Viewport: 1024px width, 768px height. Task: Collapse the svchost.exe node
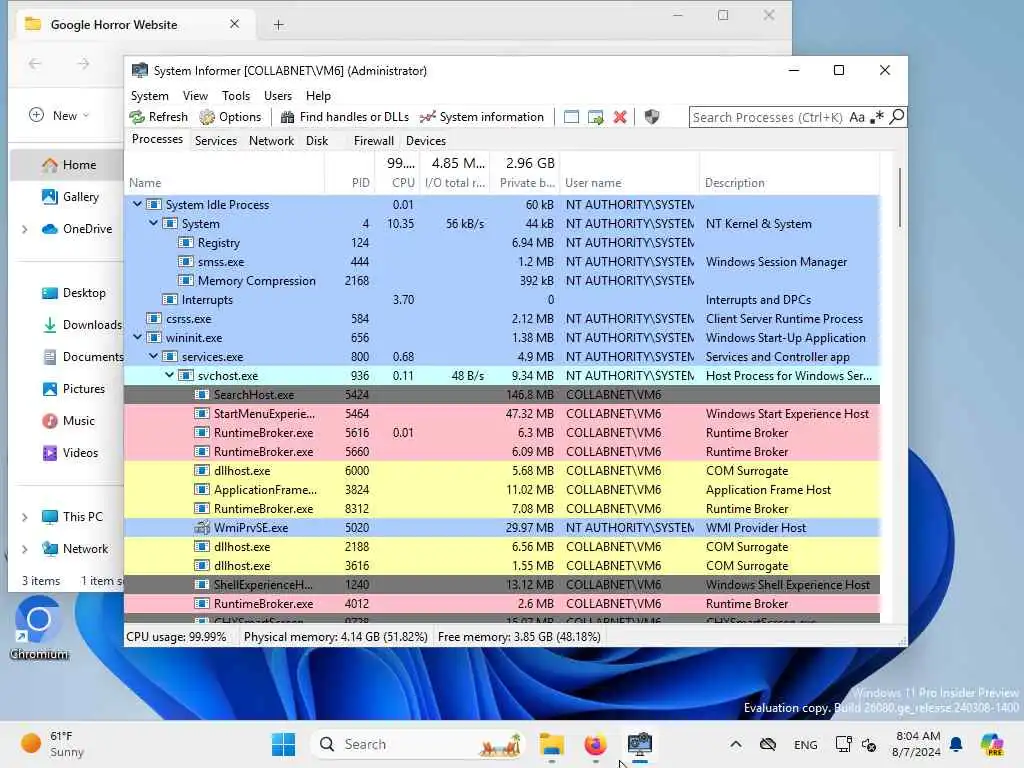[170, 376]
